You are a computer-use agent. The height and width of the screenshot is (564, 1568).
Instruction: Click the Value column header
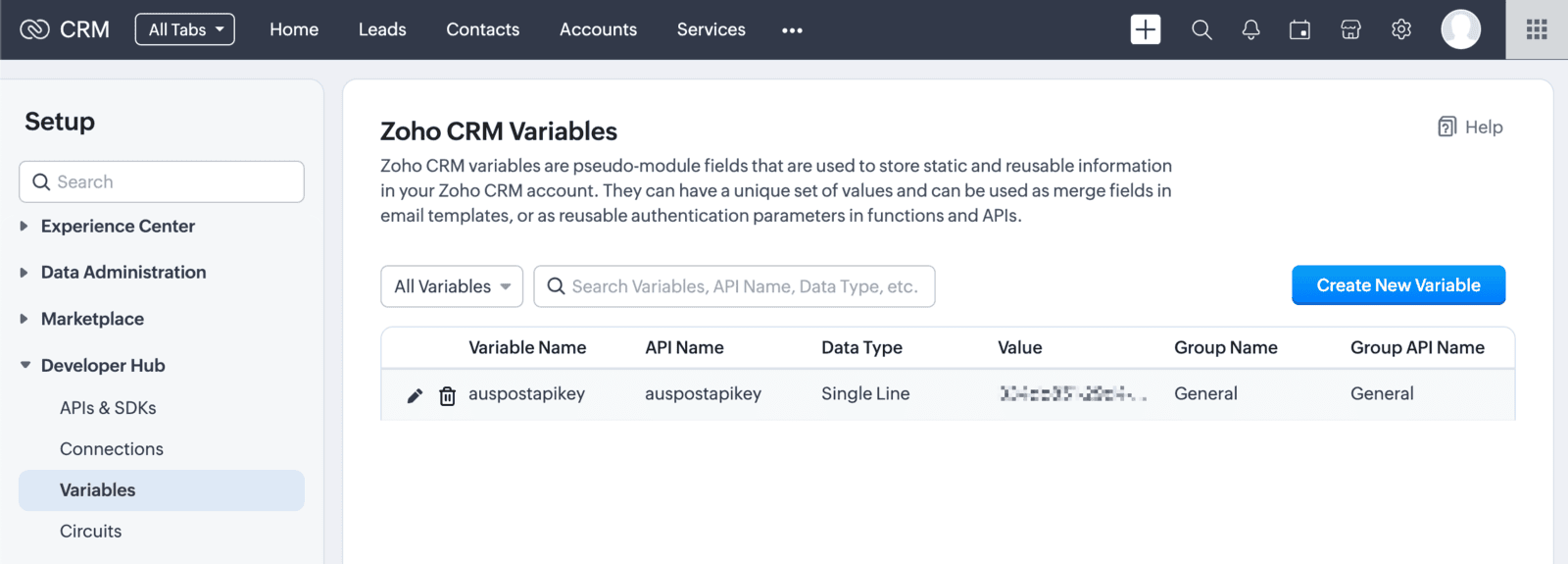click(x=1019, y=347)
